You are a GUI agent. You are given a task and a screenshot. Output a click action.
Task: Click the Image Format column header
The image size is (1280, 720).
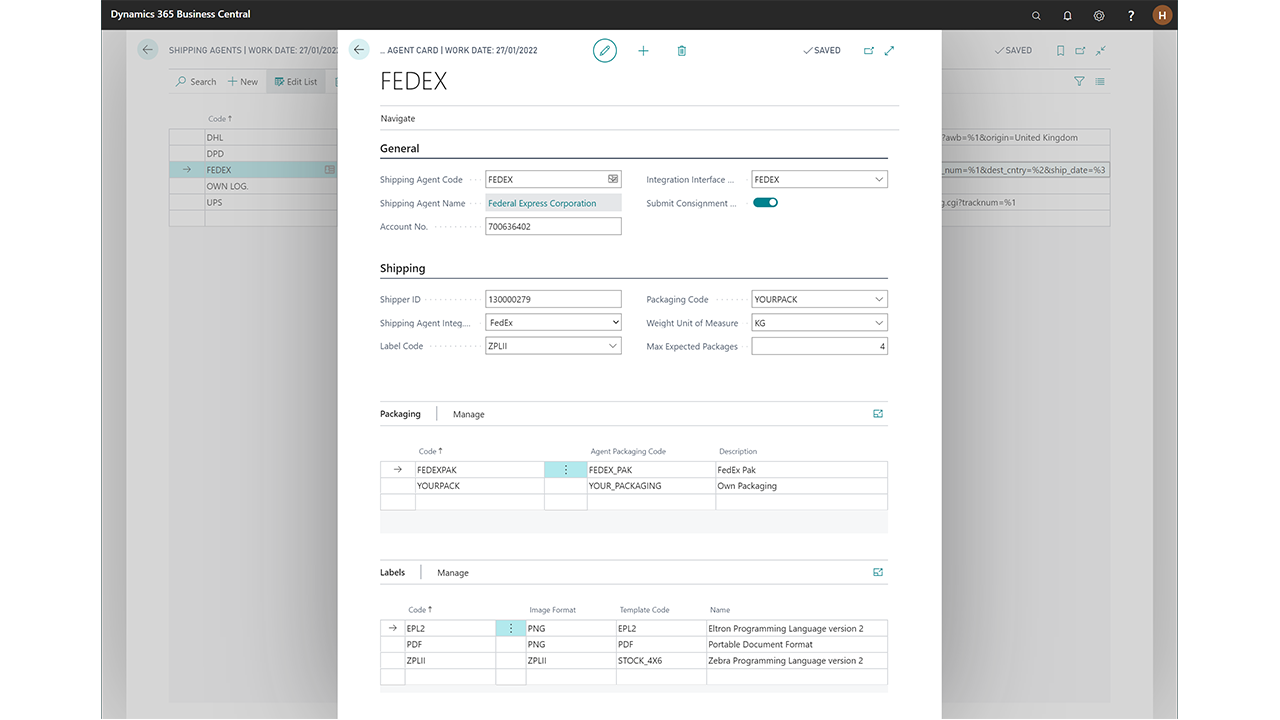(x=552, y=609)
